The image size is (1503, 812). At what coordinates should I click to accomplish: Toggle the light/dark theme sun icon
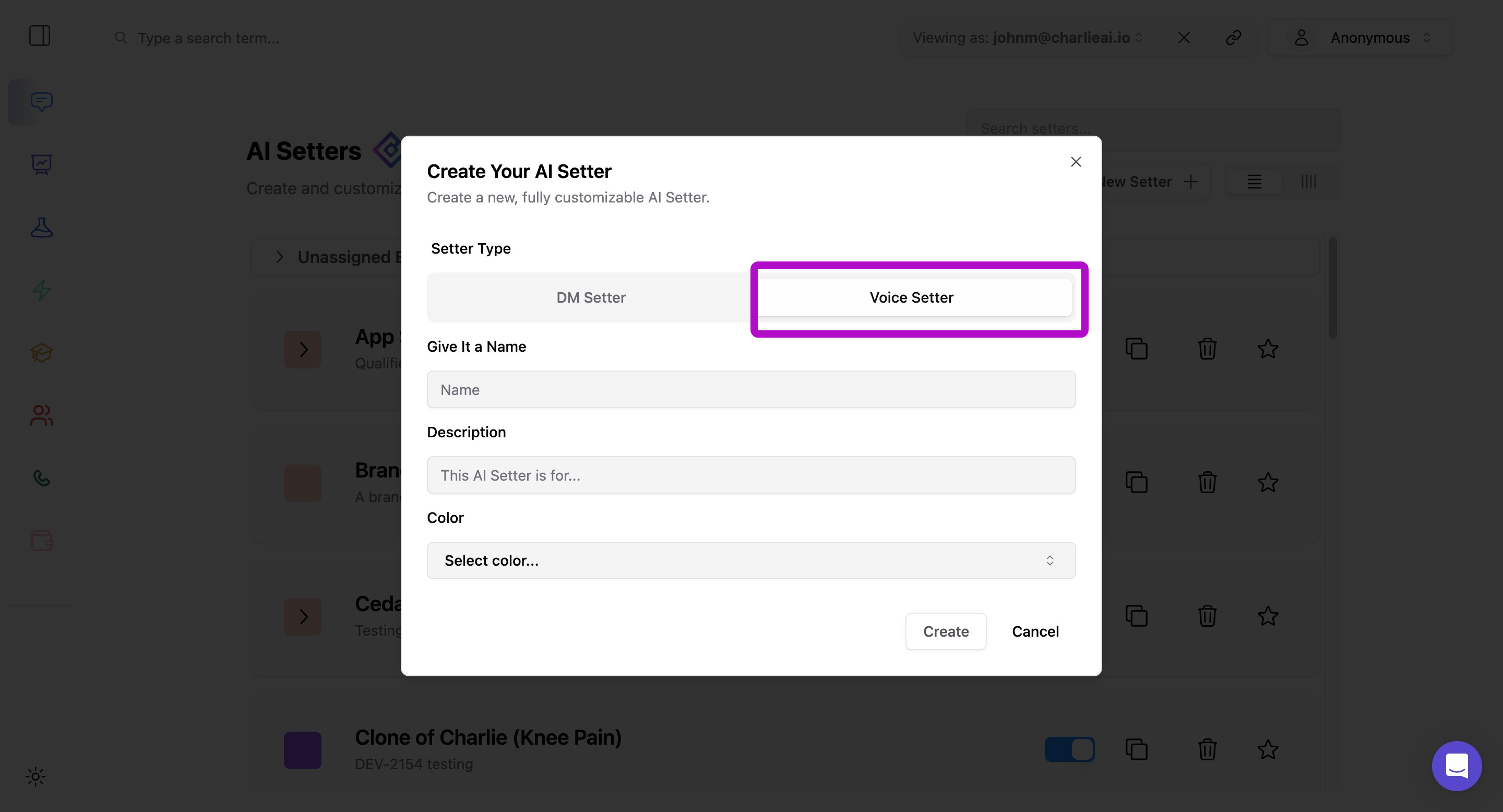[x=35, y=777]
